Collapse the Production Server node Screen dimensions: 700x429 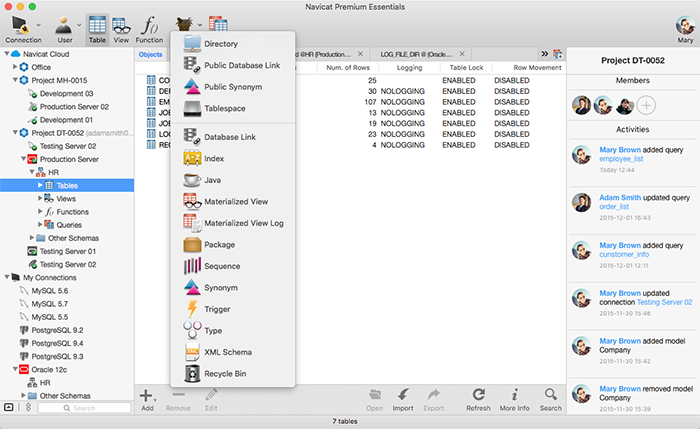coord(23,158)
